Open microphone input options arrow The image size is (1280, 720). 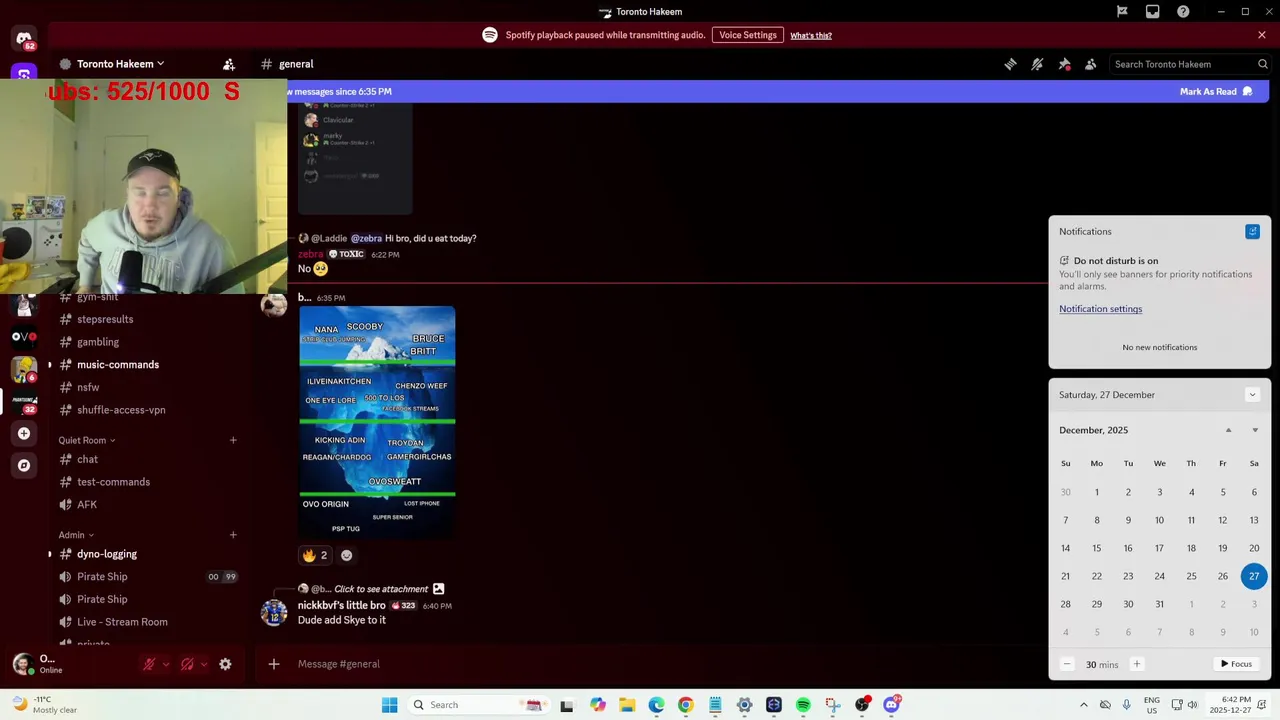pyautogui.click(x=166, y=664)
